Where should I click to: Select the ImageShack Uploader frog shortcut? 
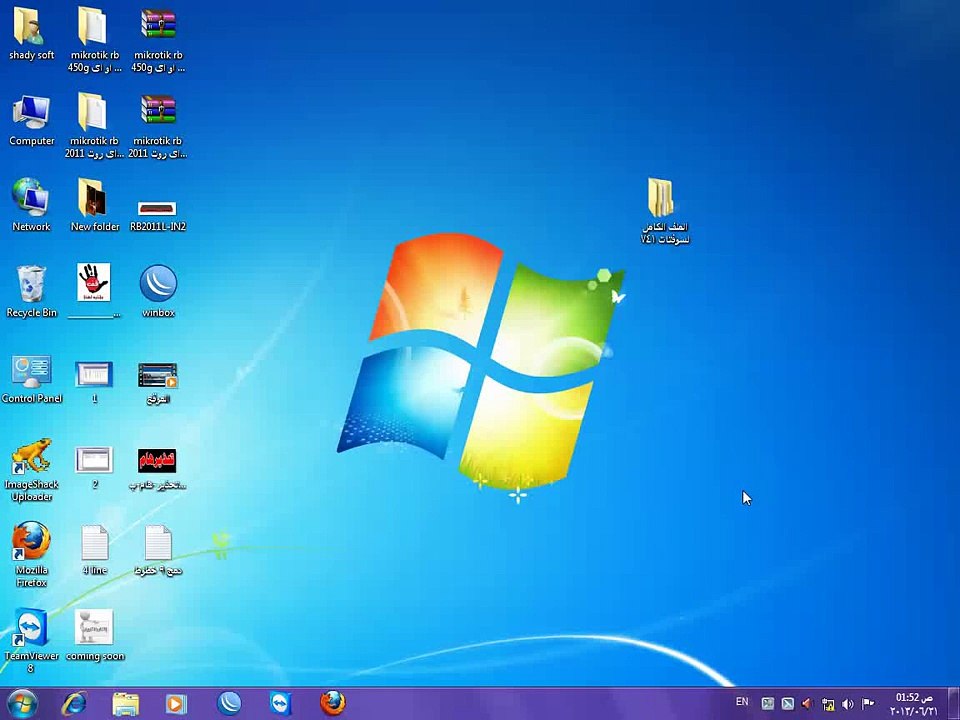coord(31,456)
